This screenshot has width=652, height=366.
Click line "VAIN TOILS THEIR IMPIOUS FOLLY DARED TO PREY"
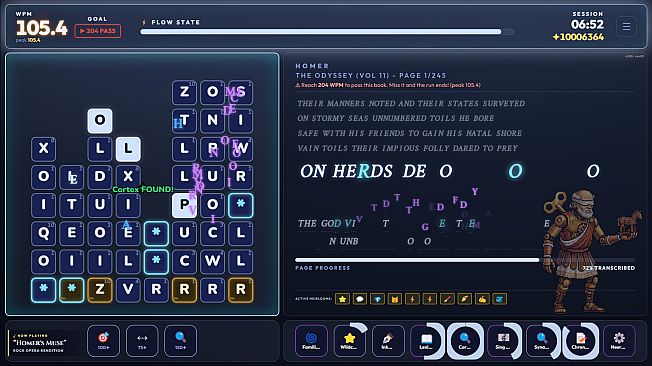pyautogui.click(x=408, y=148)
